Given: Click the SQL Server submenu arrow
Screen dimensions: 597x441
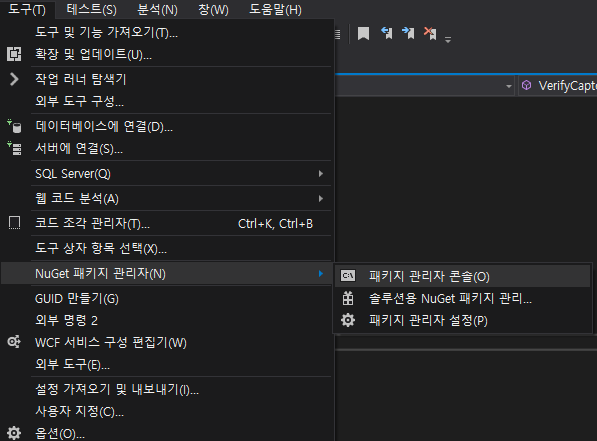Looking at the screenshot, I should tap(321, 174).
